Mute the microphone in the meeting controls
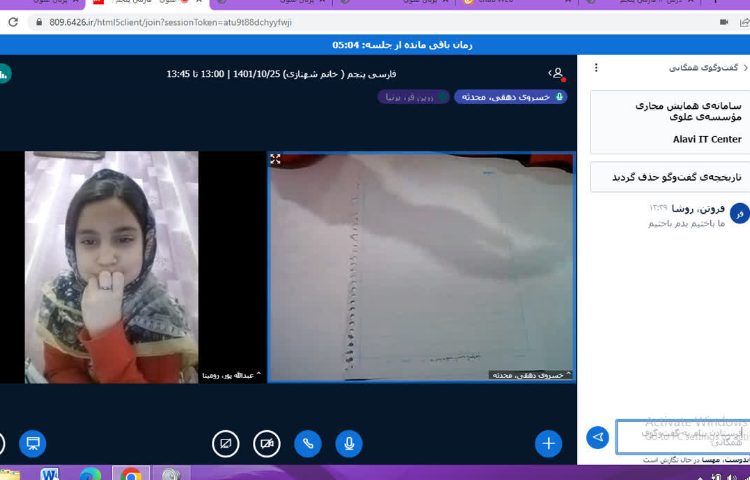The width and height of the screenshot is (750, 480). click(348, 442)
